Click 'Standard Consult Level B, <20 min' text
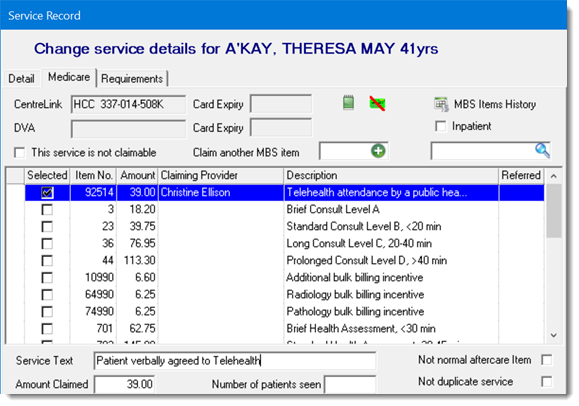Image resolution: width=579 pixels, height=406 pixels. (364, 226)
